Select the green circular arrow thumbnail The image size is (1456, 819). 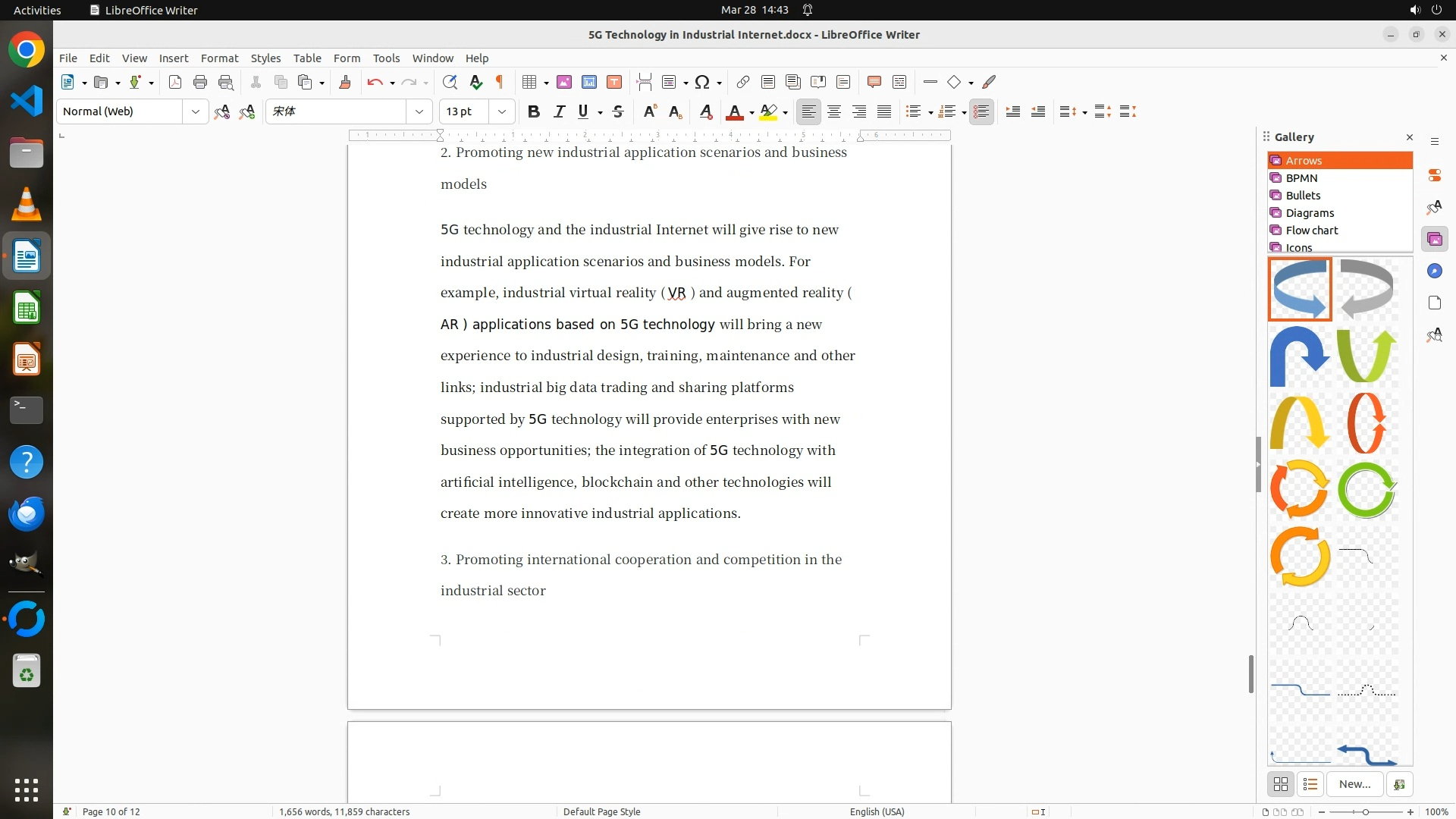[x=1367, y=491]
